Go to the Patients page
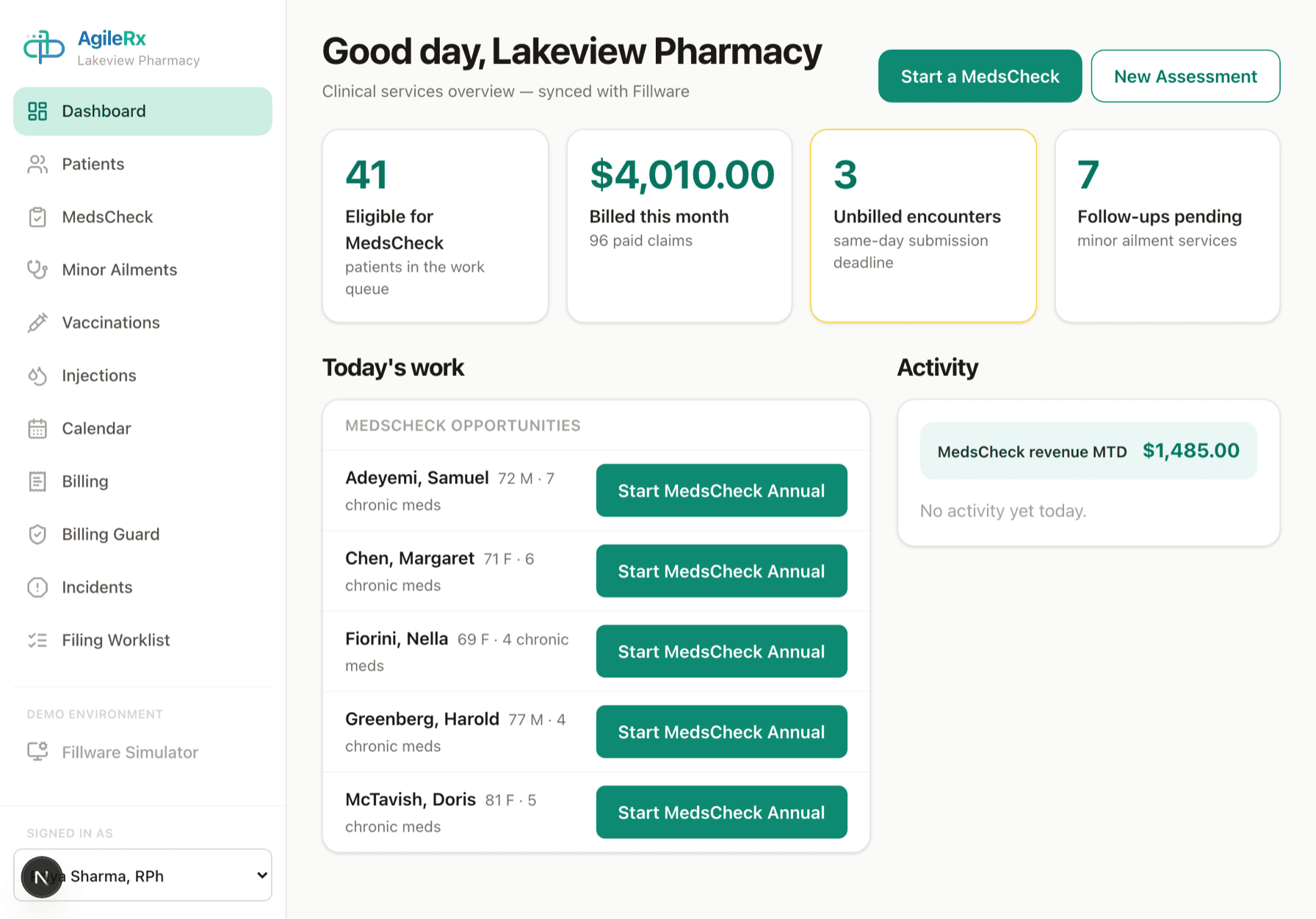 click(x=142, y=164)
